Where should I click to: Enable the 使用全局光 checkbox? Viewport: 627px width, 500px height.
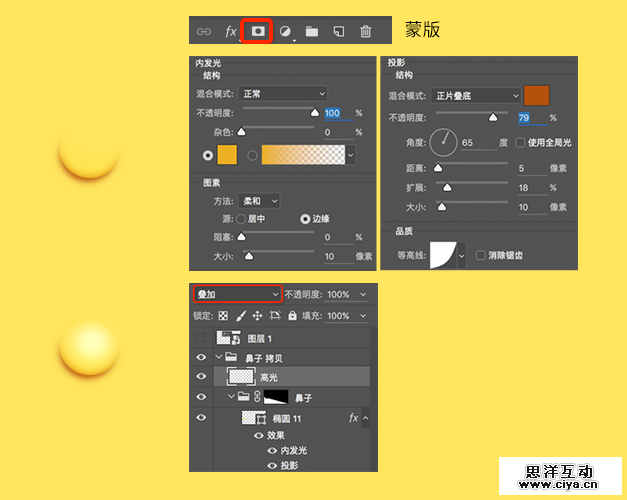[519, 143]
